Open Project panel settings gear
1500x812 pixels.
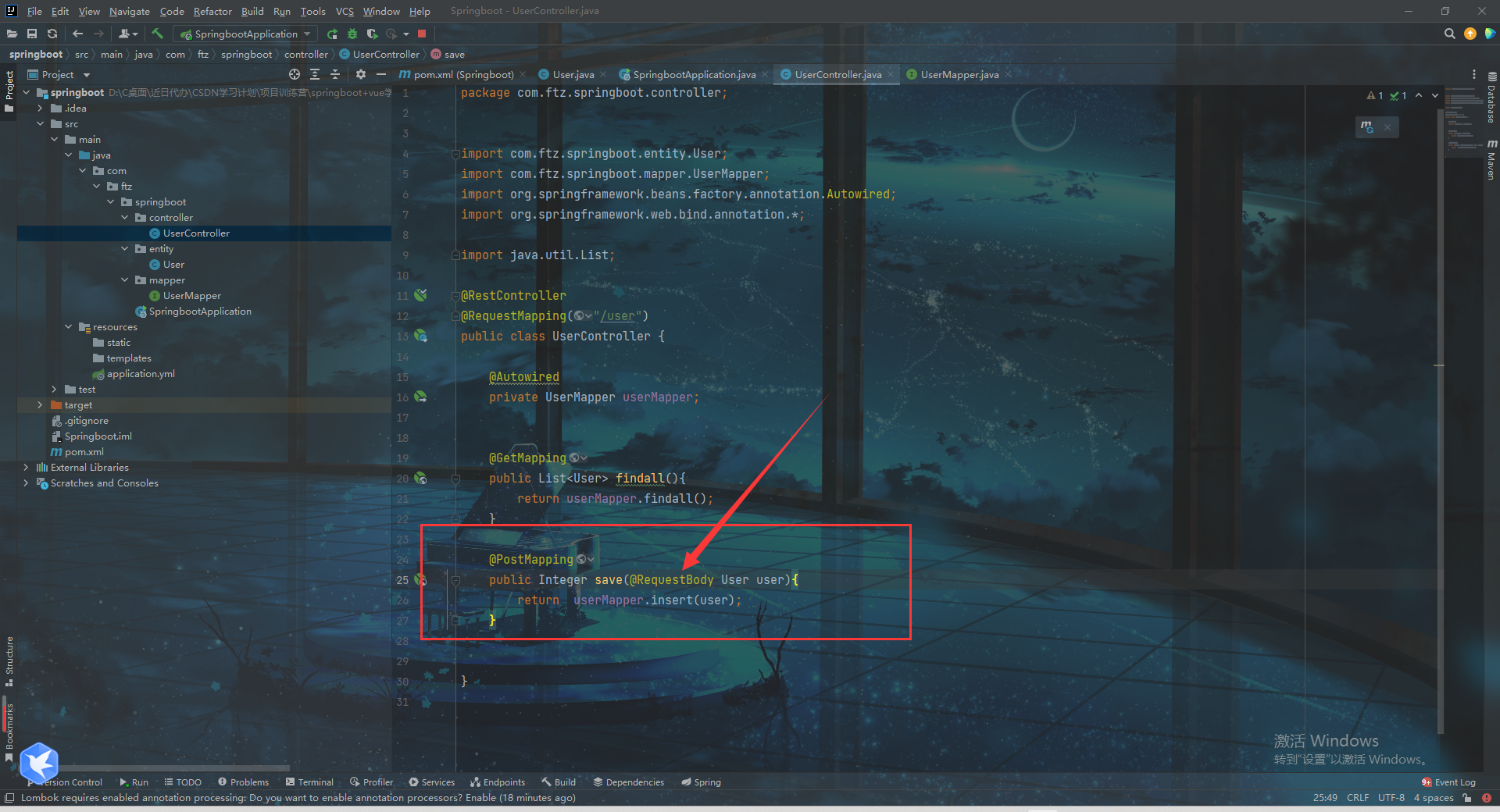pos(360,74)
